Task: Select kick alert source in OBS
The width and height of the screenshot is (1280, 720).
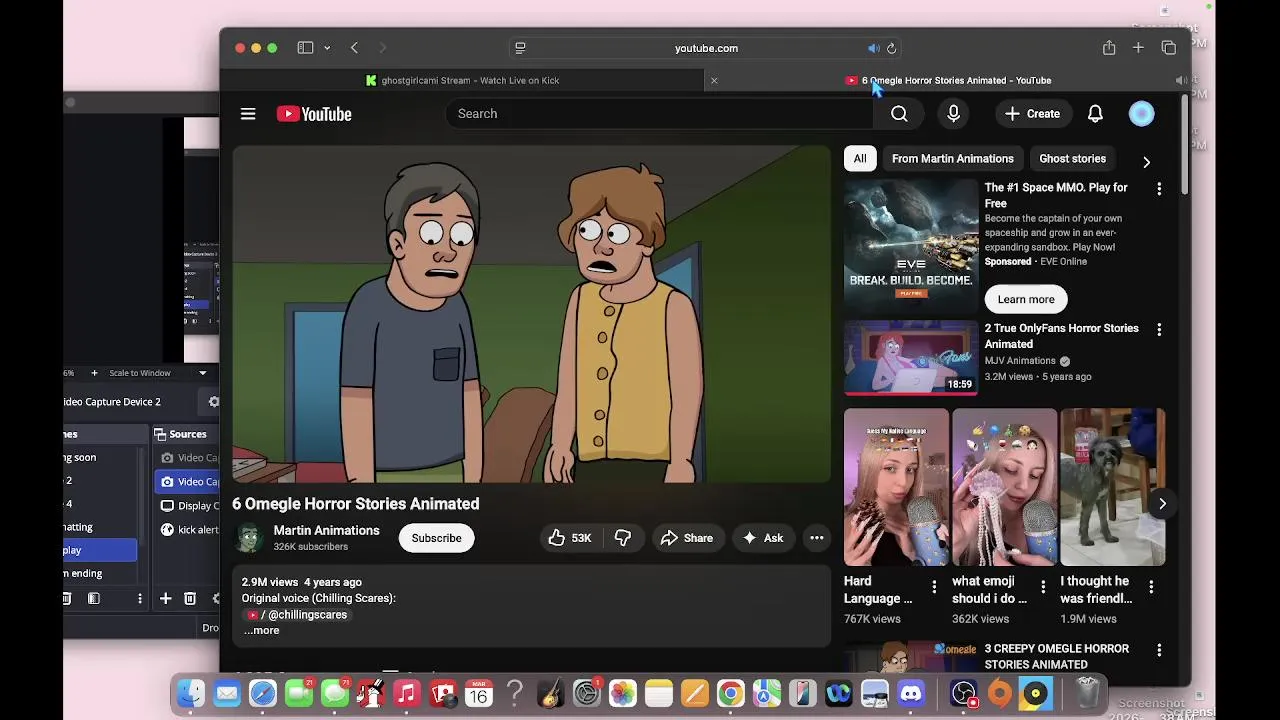Action: tap(188, 530)
